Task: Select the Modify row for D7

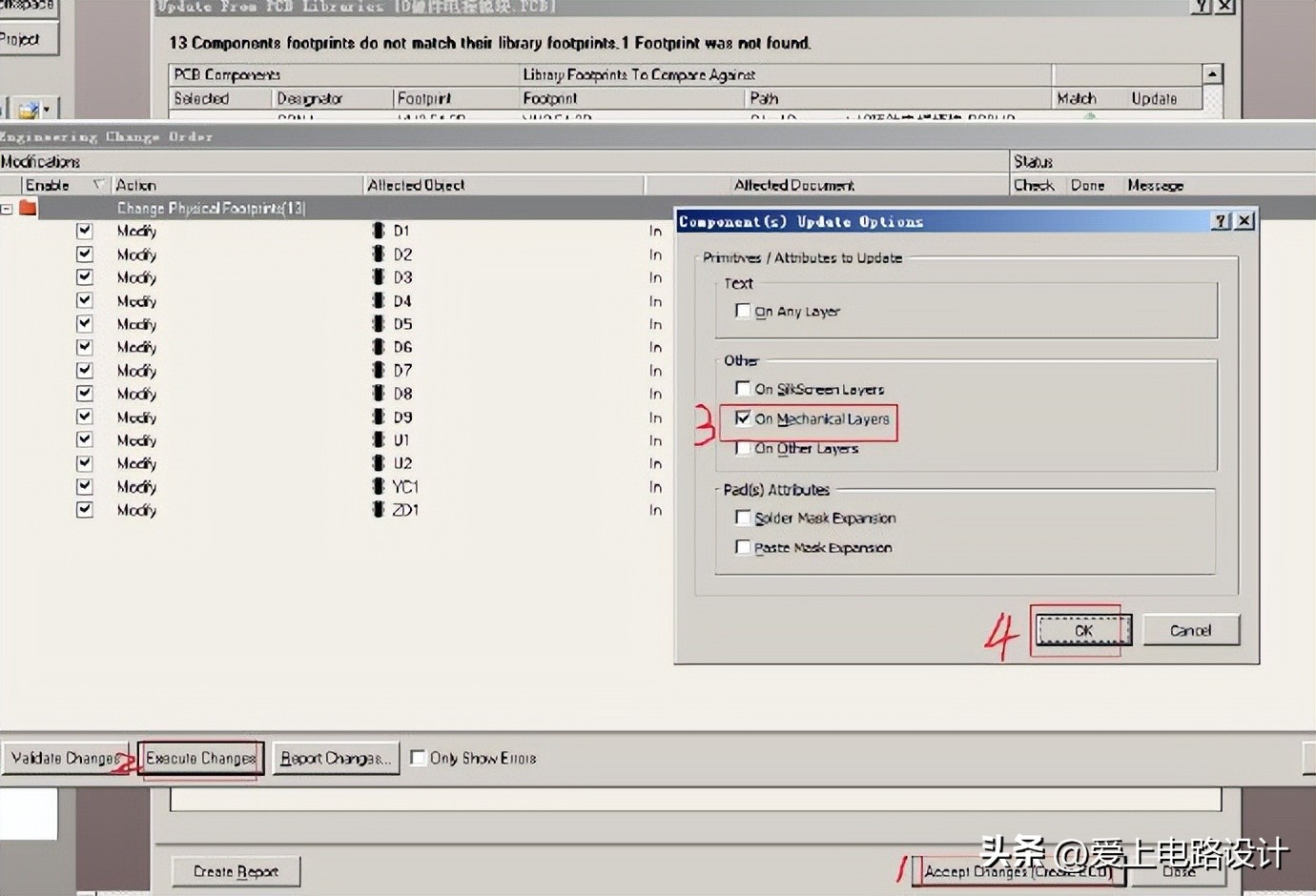Action: point(136,370)
